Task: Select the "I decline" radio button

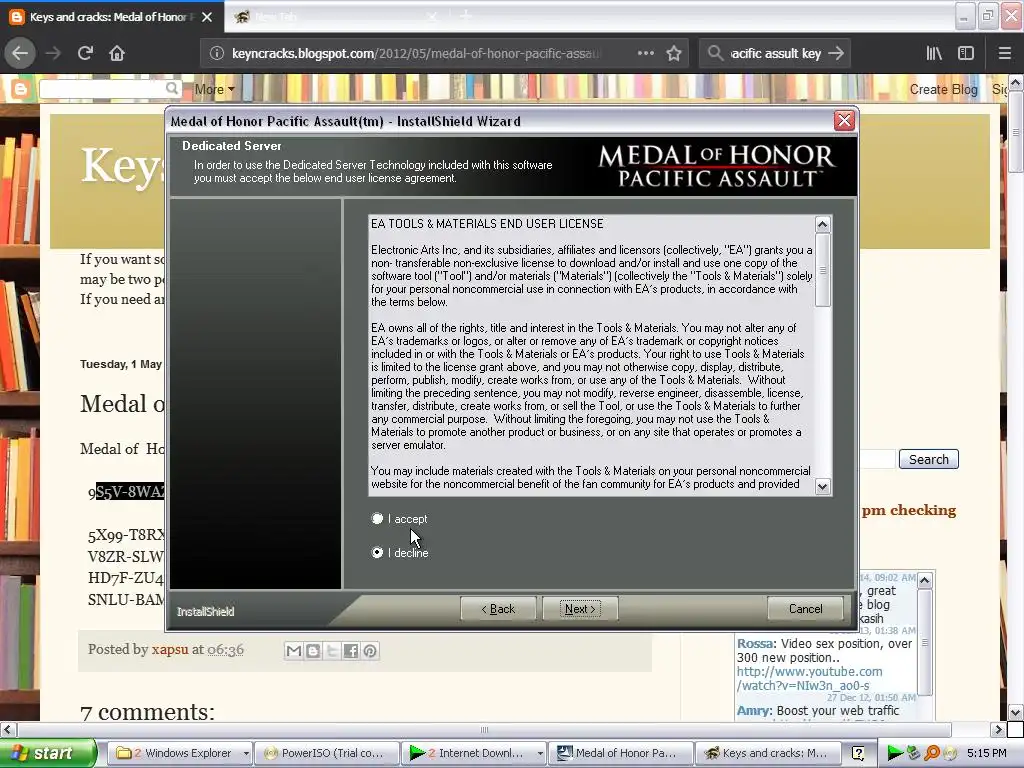Action: [377, 552]
